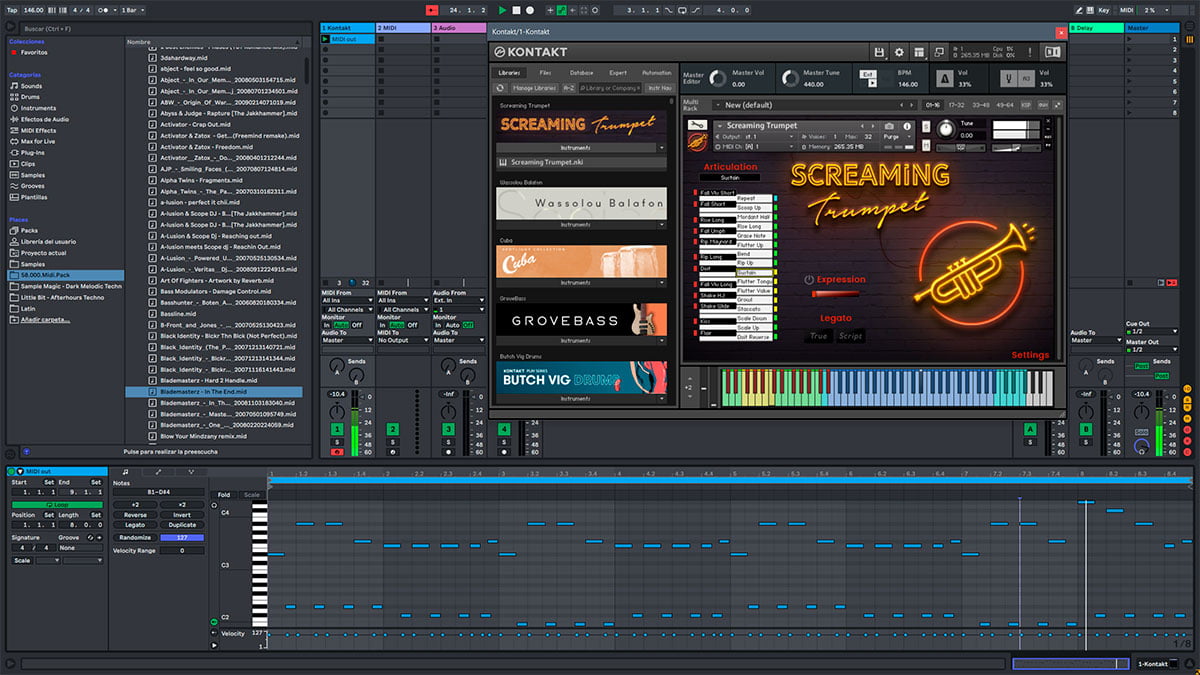Switch to Kontakt Database tab
1200x675 pixels.
pos(581,73)
